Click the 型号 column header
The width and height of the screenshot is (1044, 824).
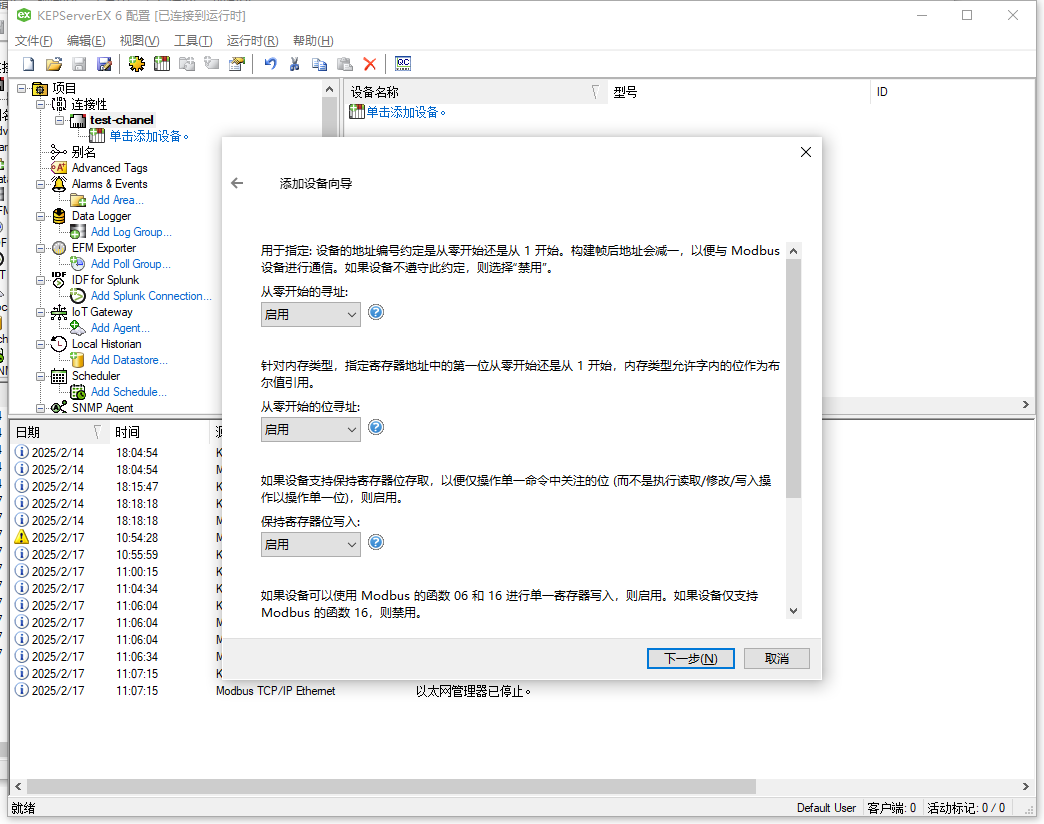(x=738, y=92)
